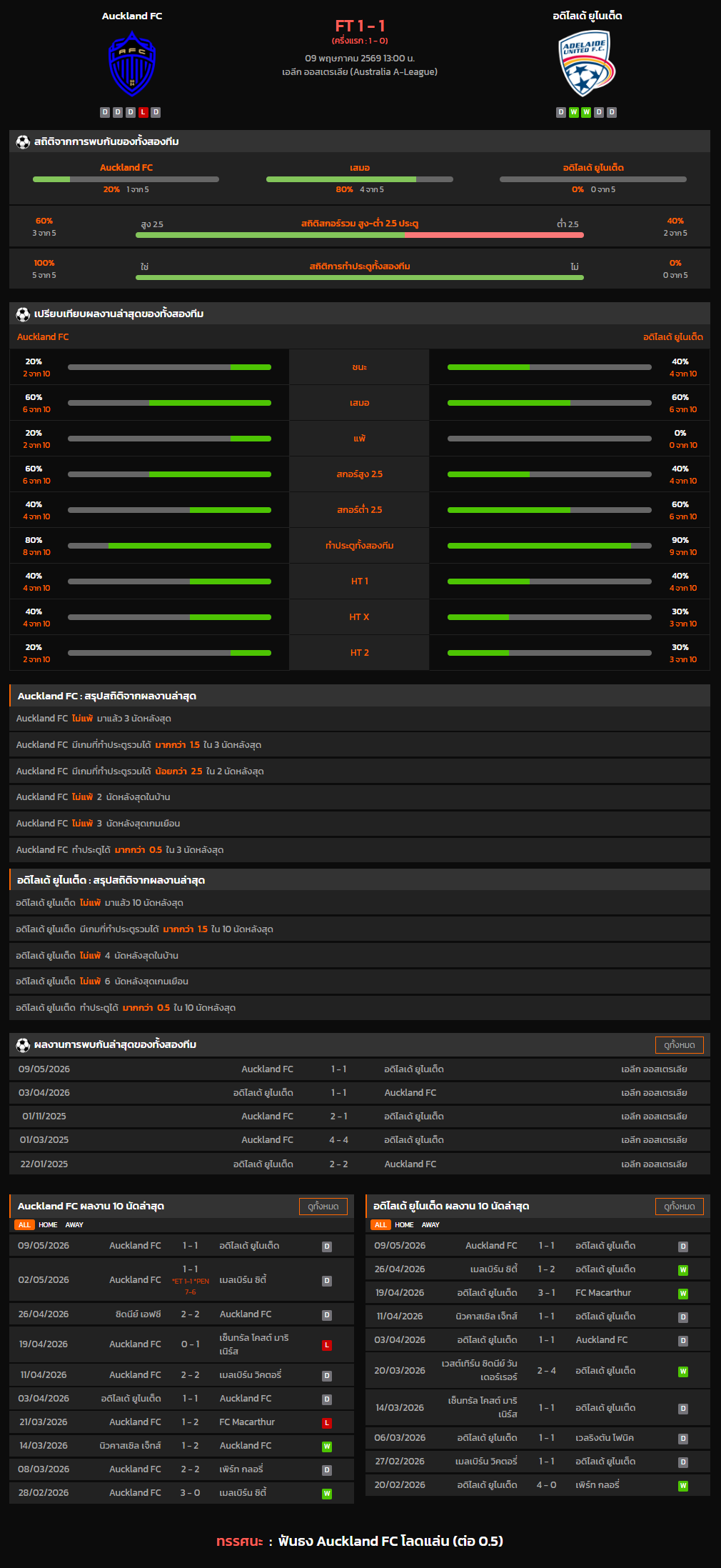
Task: Open view-all button for Auckland FC last 10
Action: 323,1206
